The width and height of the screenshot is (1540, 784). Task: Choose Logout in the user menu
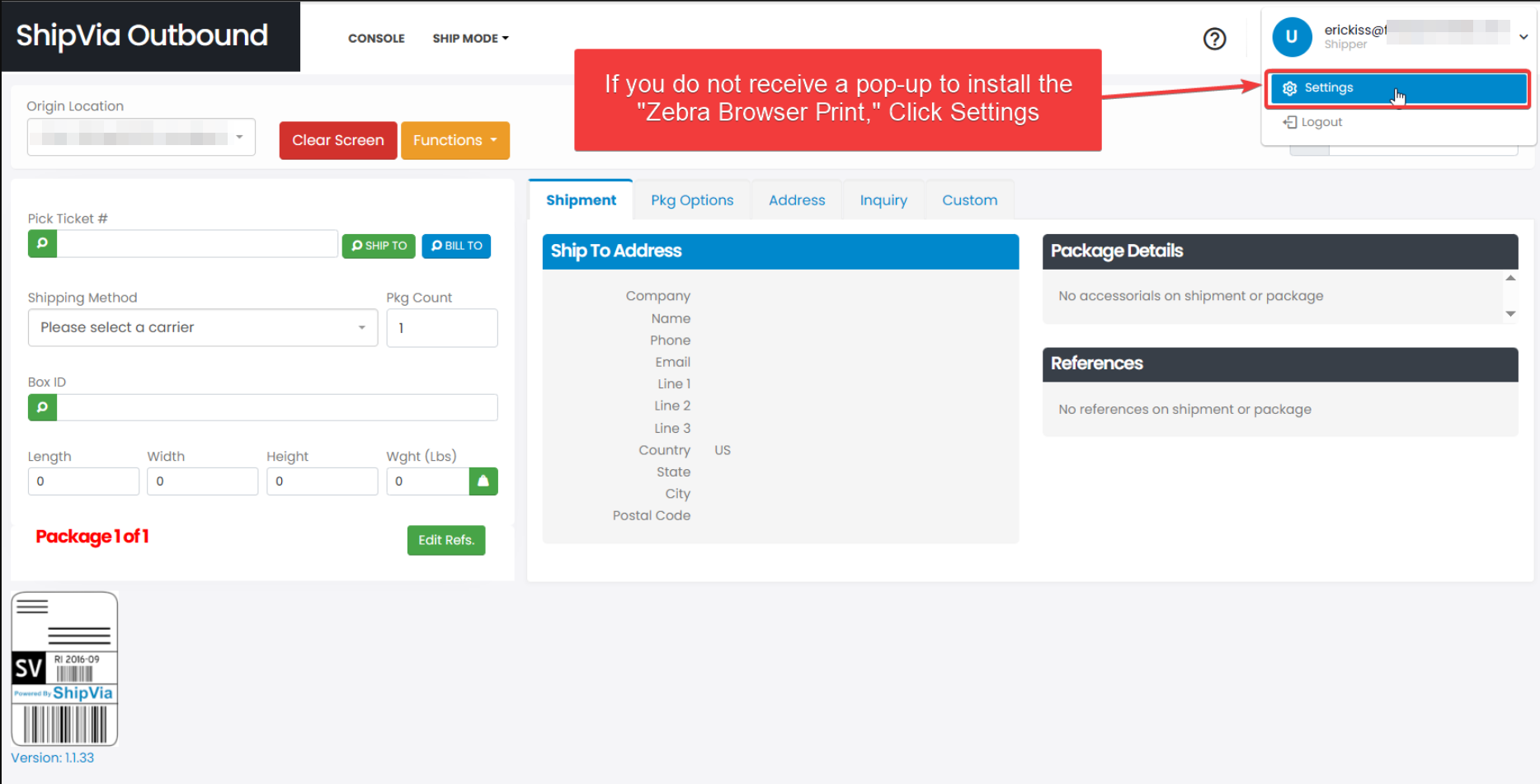(1312, 122)
